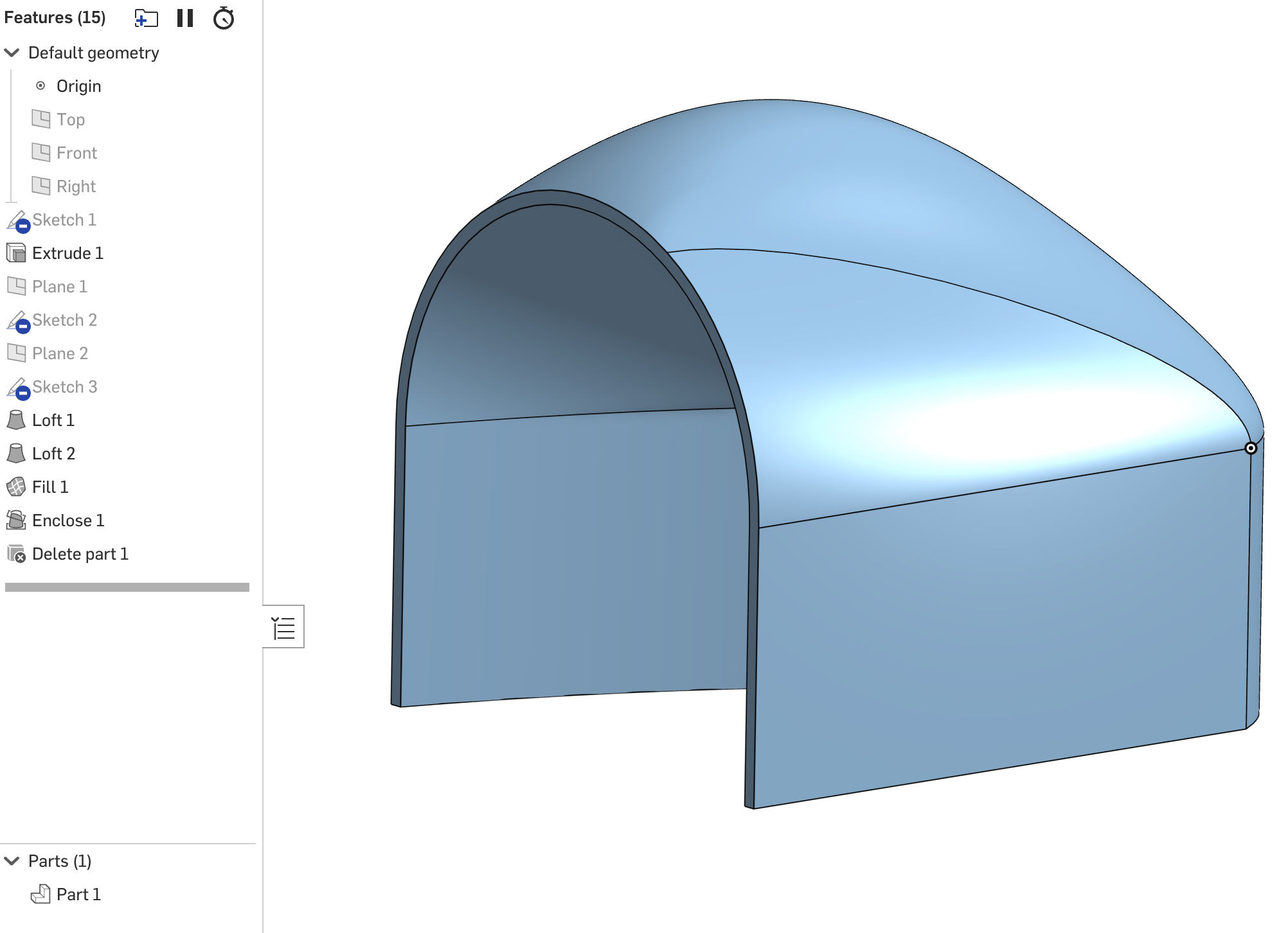Click the Extrude 1 feature icon
1288x933 pixels.
tap(16, 253)
